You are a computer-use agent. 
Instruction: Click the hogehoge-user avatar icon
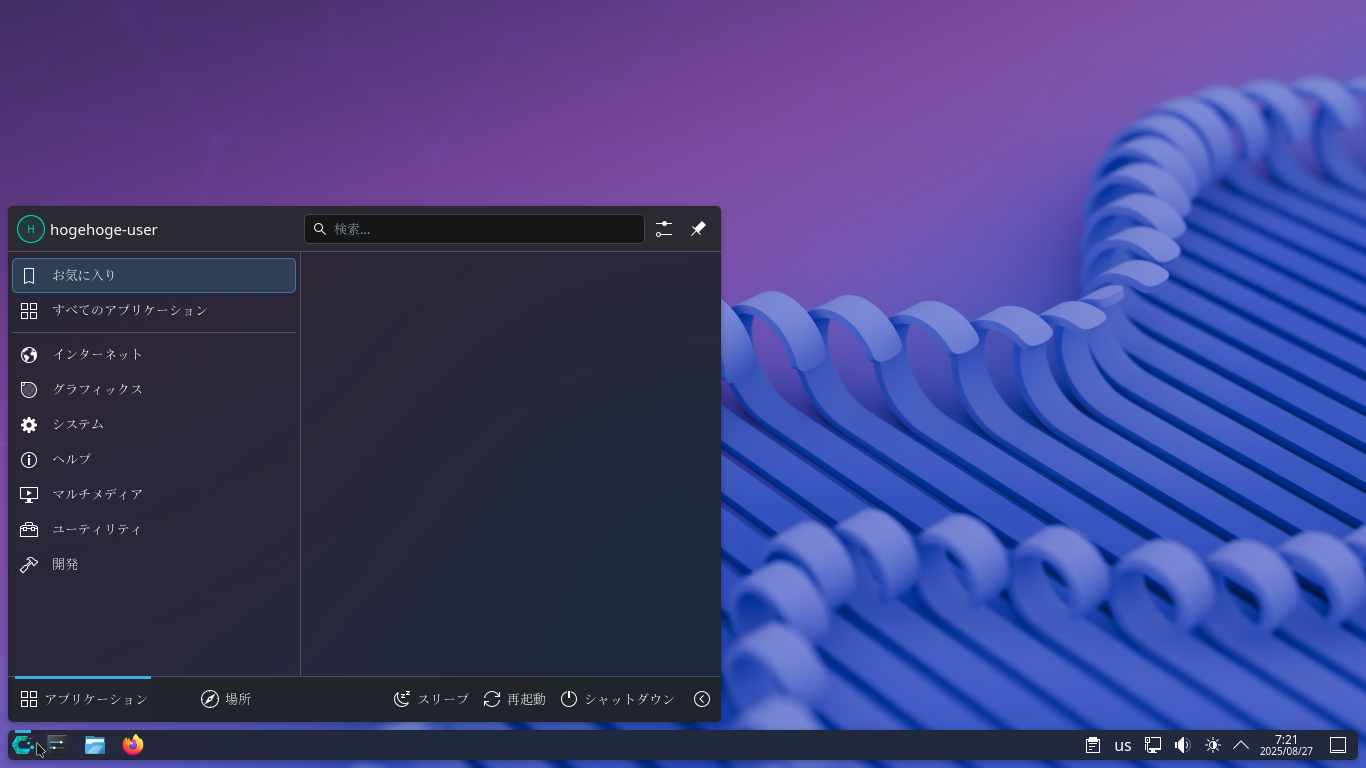point(30,229)
